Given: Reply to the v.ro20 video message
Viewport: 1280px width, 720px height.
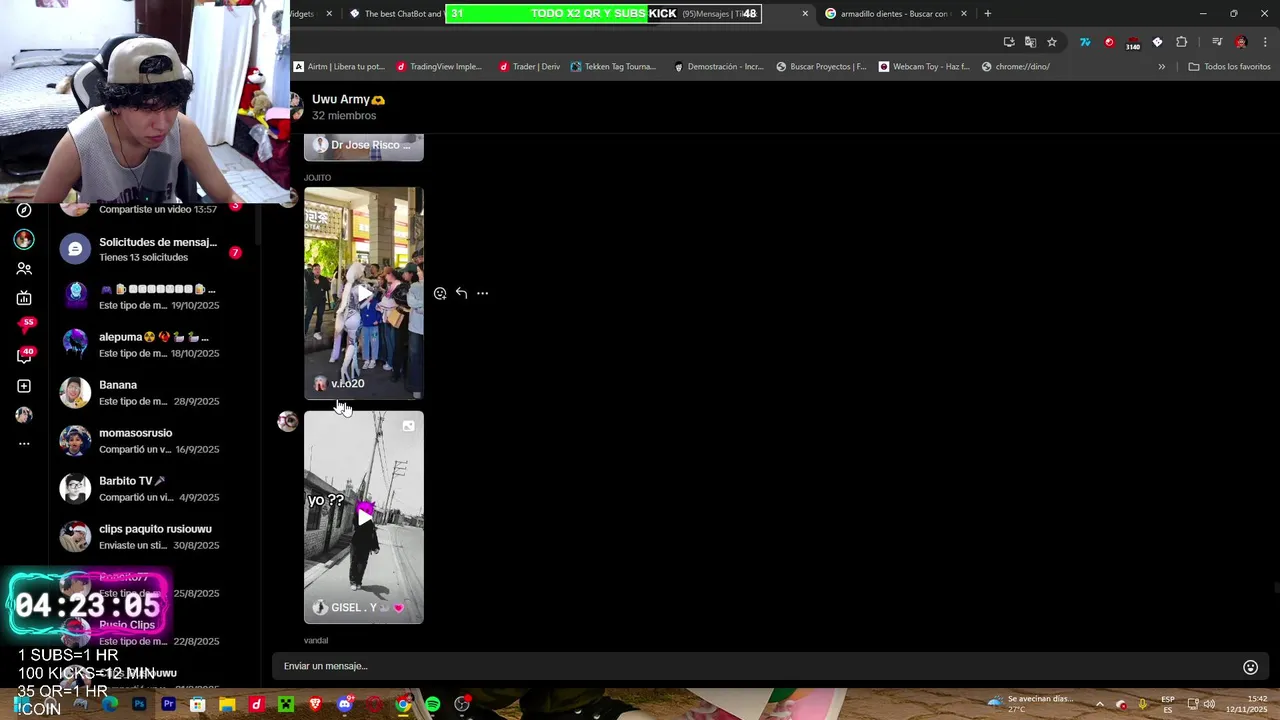Looking at the screenshot, I should point(461,293).
